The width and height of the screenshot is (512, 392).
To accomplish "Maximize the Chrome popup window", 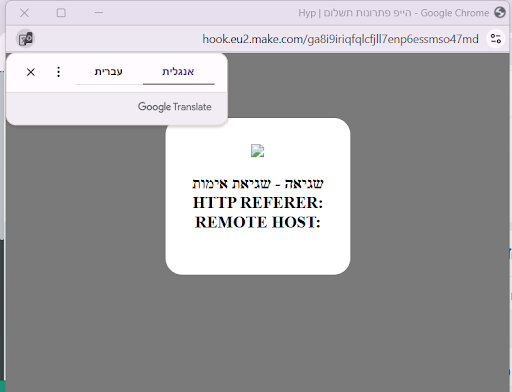I will (x=61, y=13).
